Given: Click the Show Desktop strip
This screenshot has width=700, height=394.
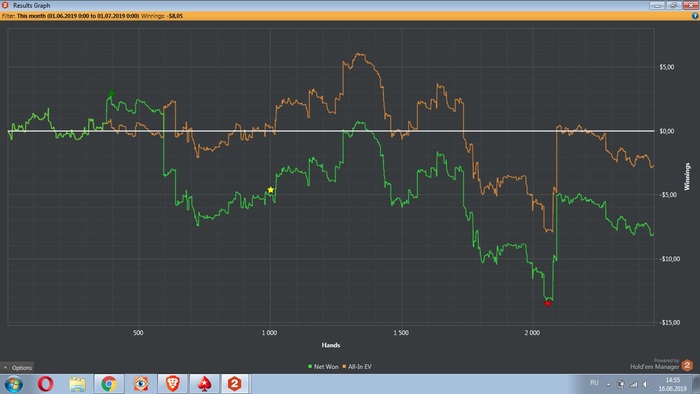Looking at the screenshot, I should 696,384.
